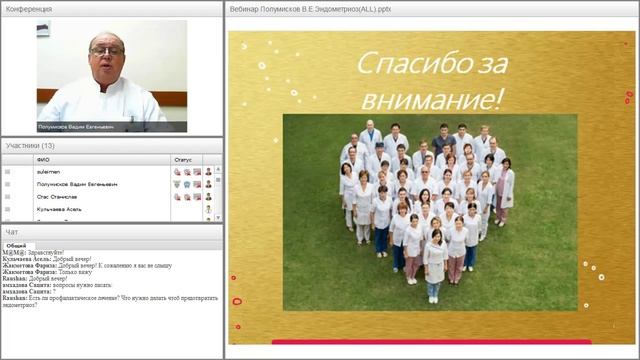Click the M@M@ greeting chat message
This screenshot has height=360, width=640.
(33, 253)
